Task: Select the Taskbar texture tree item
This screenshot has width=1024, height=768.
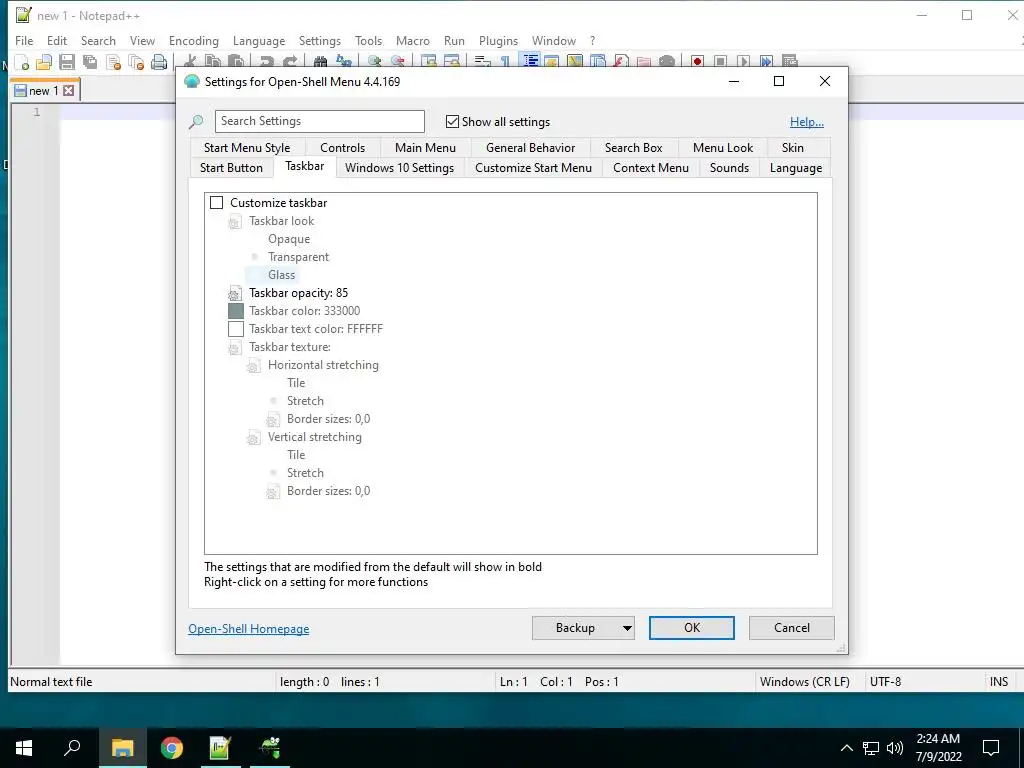Action: 289,347
